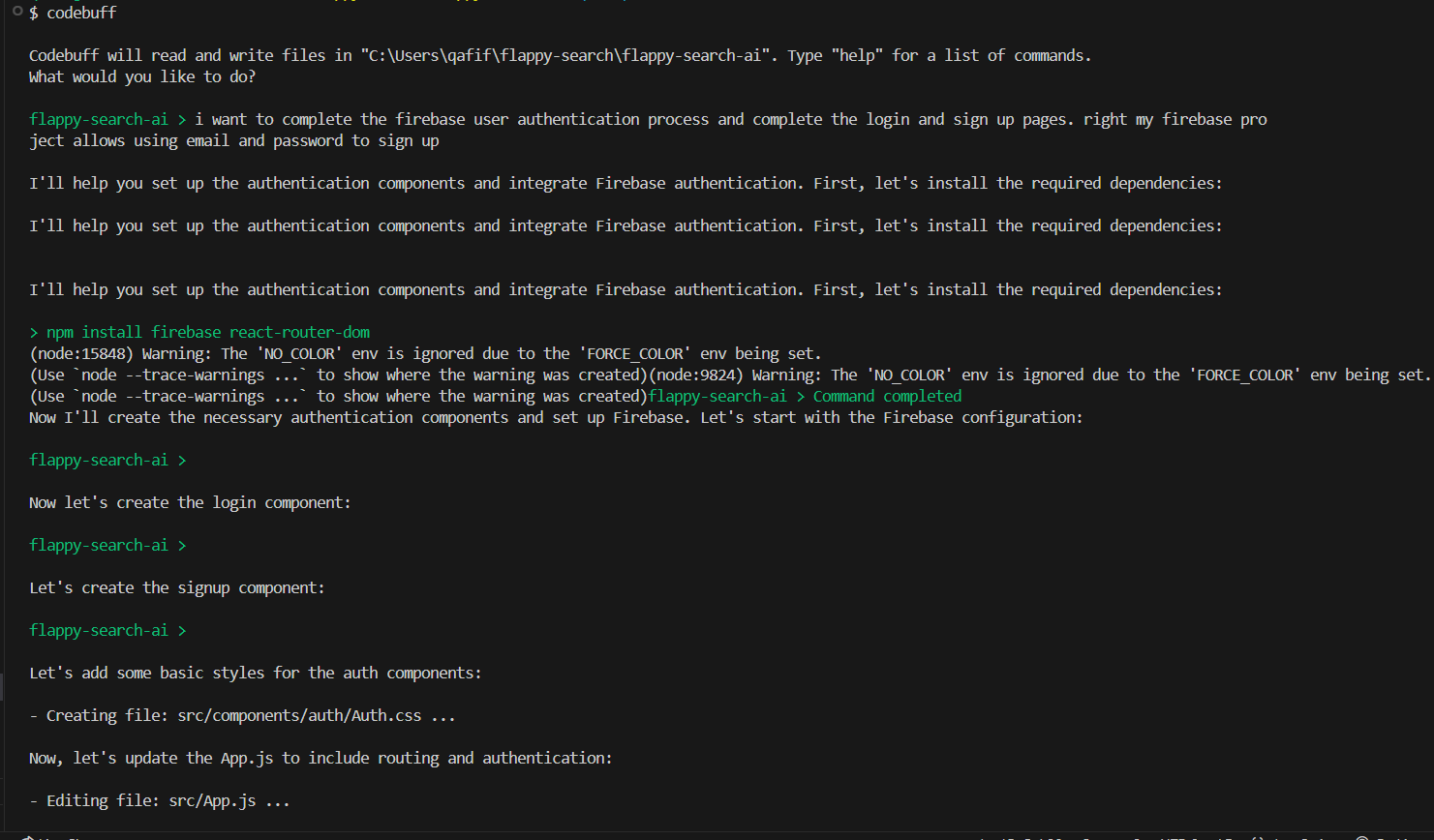Click "Now let's create the login component:" line
This screenshot has height=840, width=1434.
click(190, 503)
